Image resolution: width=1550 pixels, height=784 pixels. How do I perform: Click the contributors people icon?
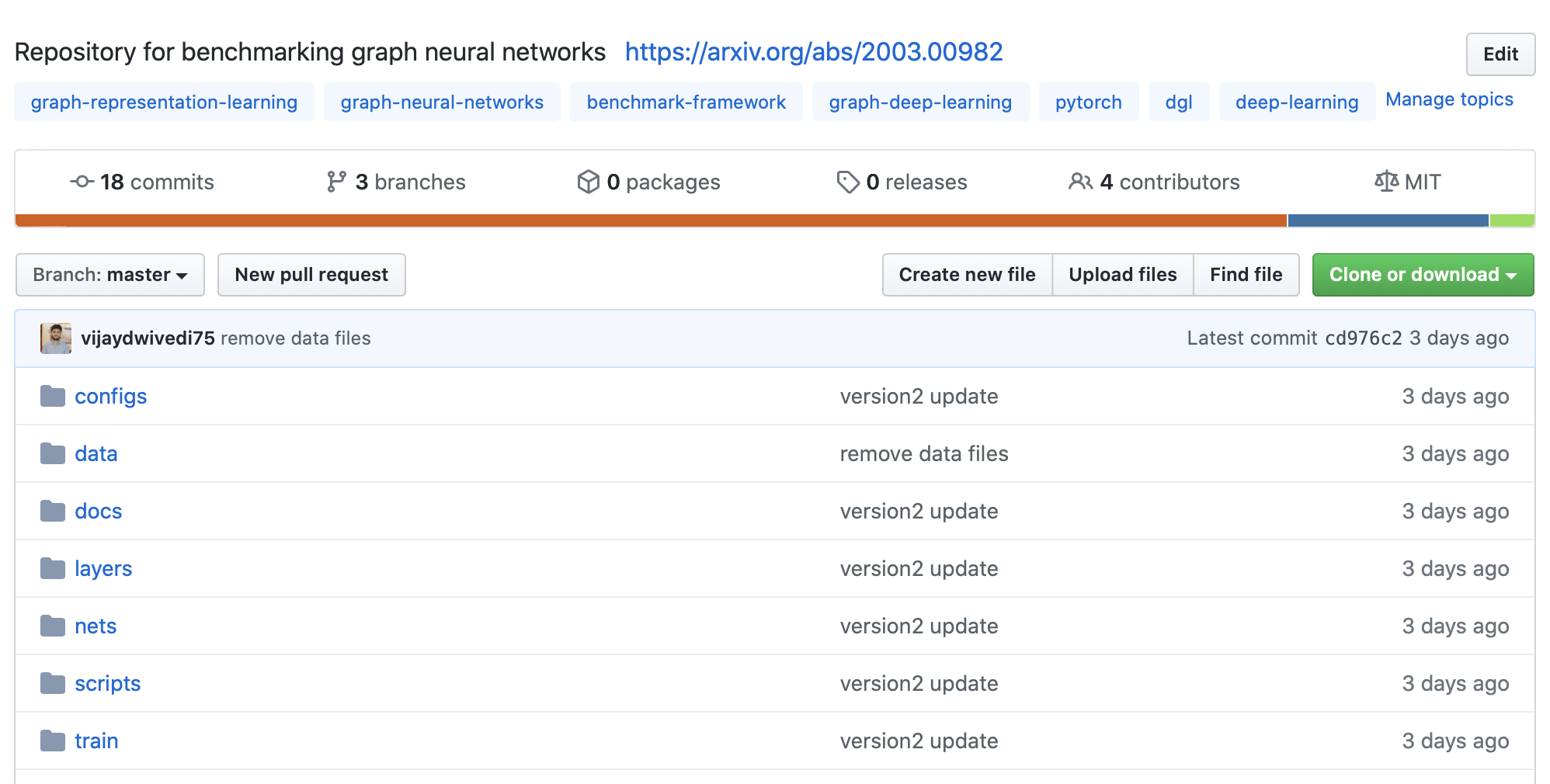tap(1080, 182)
